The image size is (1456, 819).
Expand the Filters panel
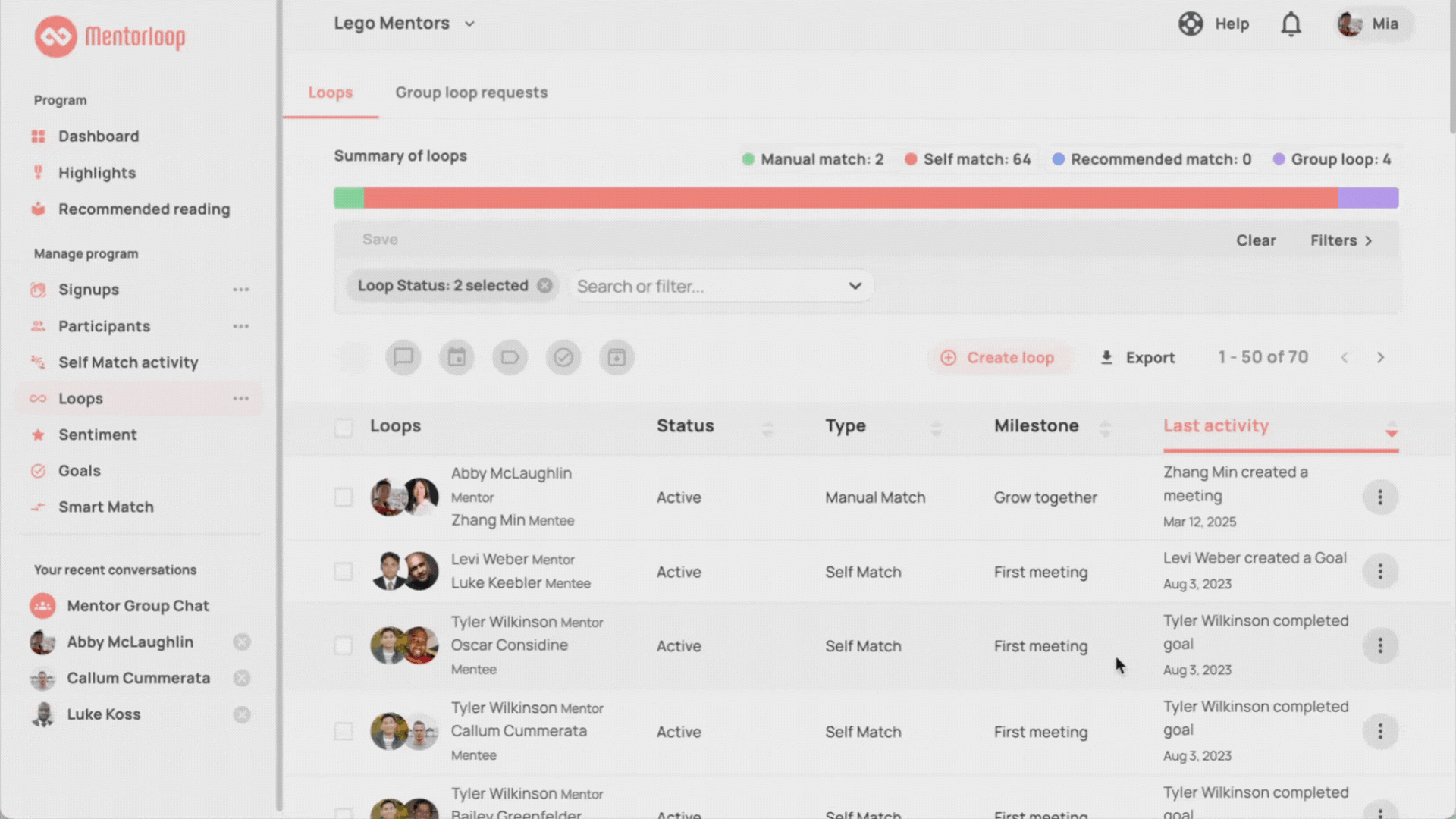click(x=1341, y=240)
